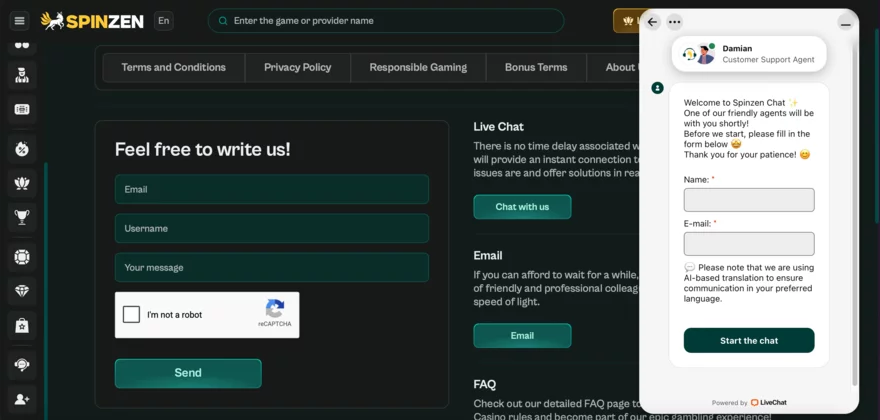
Task: Select the diamond VIP sidebar icon
Action: (22, 290)
